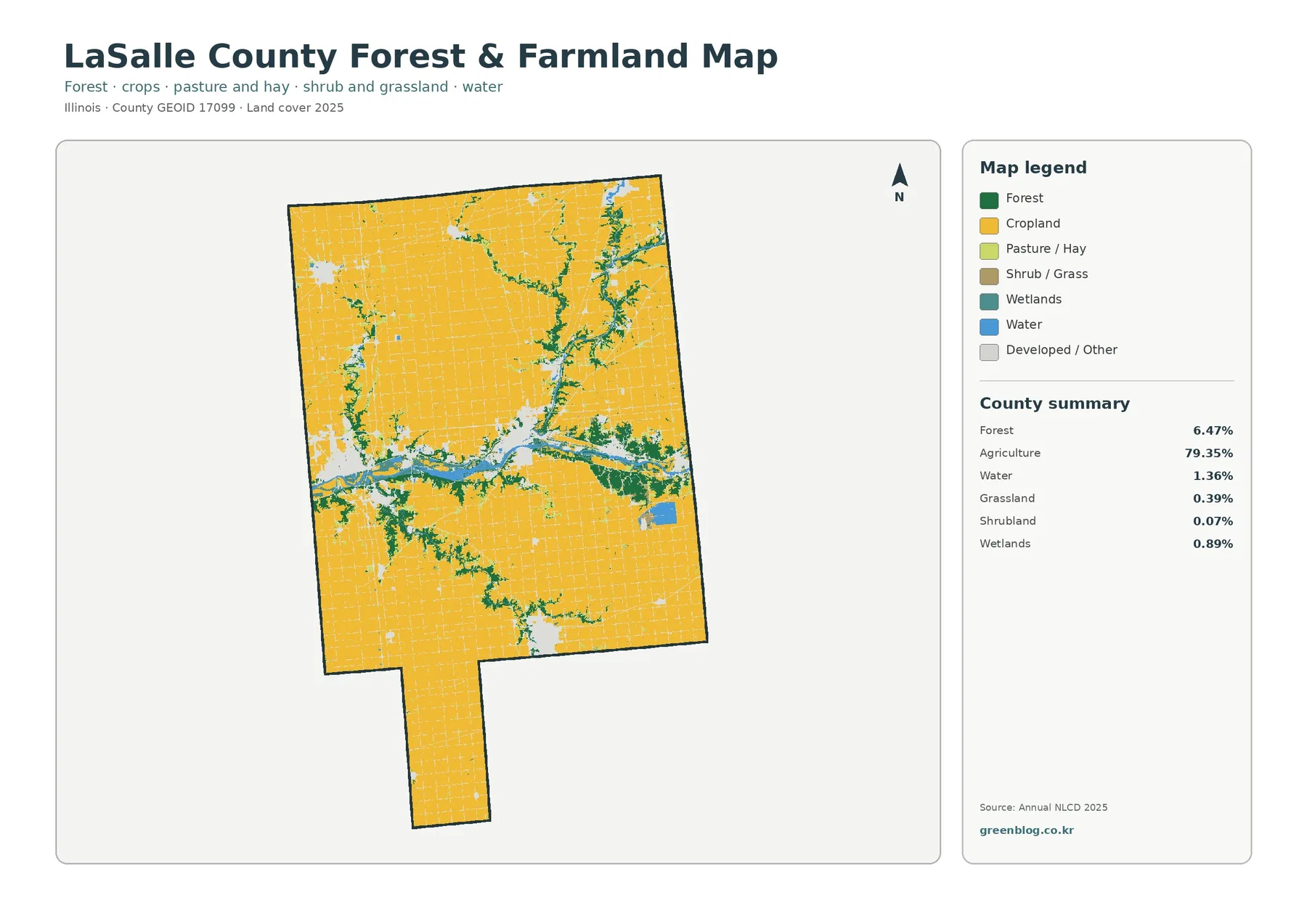Click the 79.35% agriculture value

point(1209,454)
